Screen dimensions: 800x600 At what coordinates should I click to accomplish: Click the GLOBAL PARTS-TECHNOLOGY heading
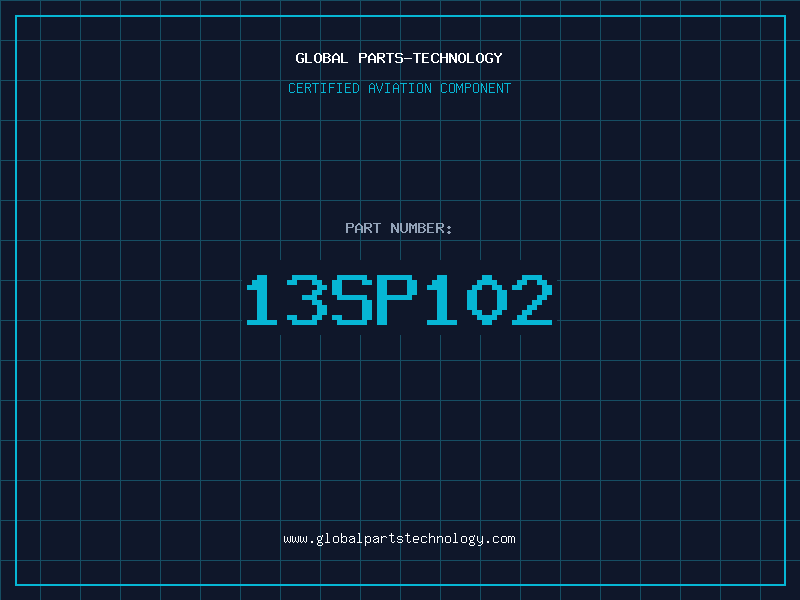[x=399, y=58]
